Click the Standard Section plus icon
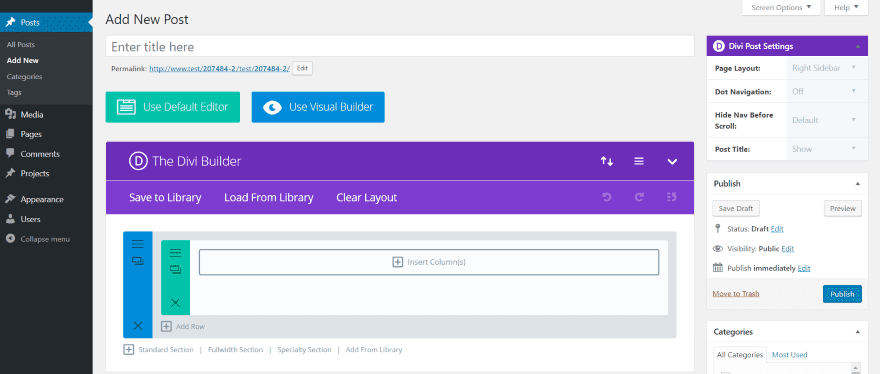The width and height of the screenshot is (880, 374). point(129,349)
